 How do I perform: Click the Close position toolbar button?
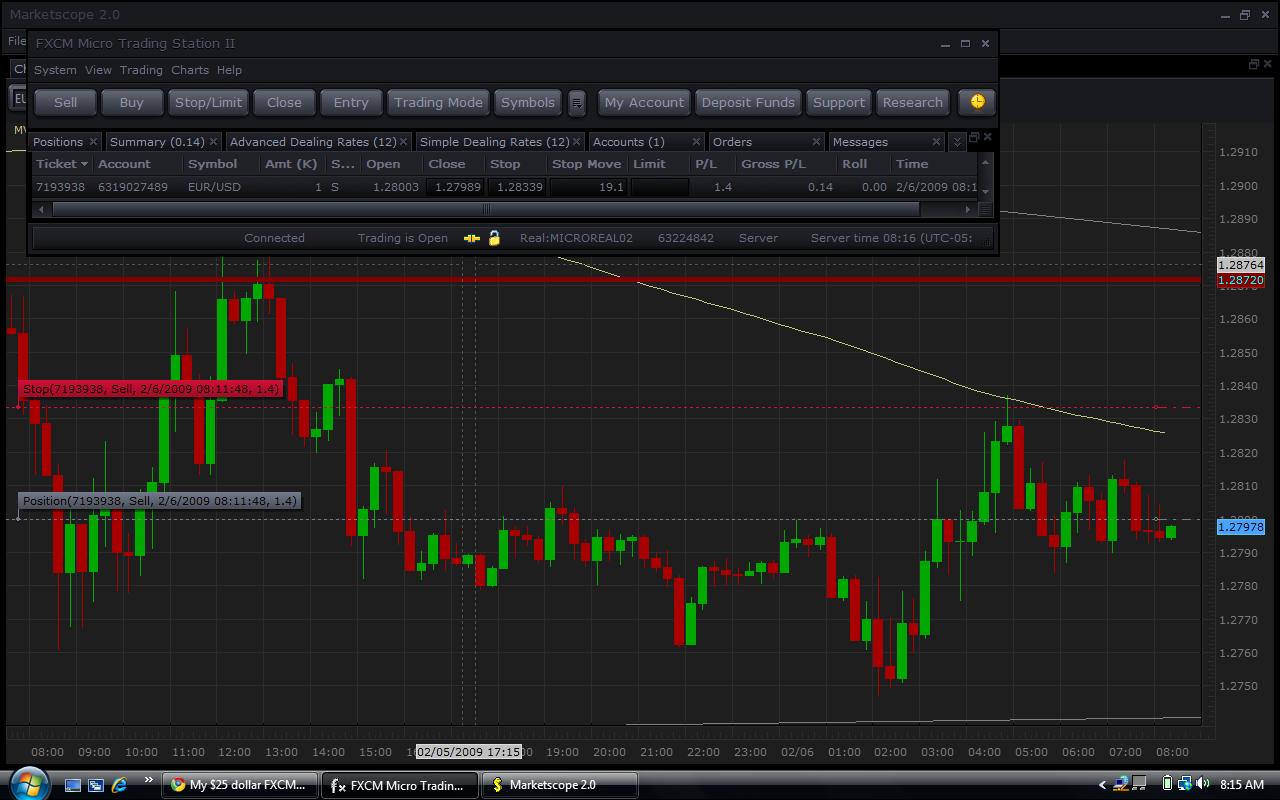click(x=284, y=102)
